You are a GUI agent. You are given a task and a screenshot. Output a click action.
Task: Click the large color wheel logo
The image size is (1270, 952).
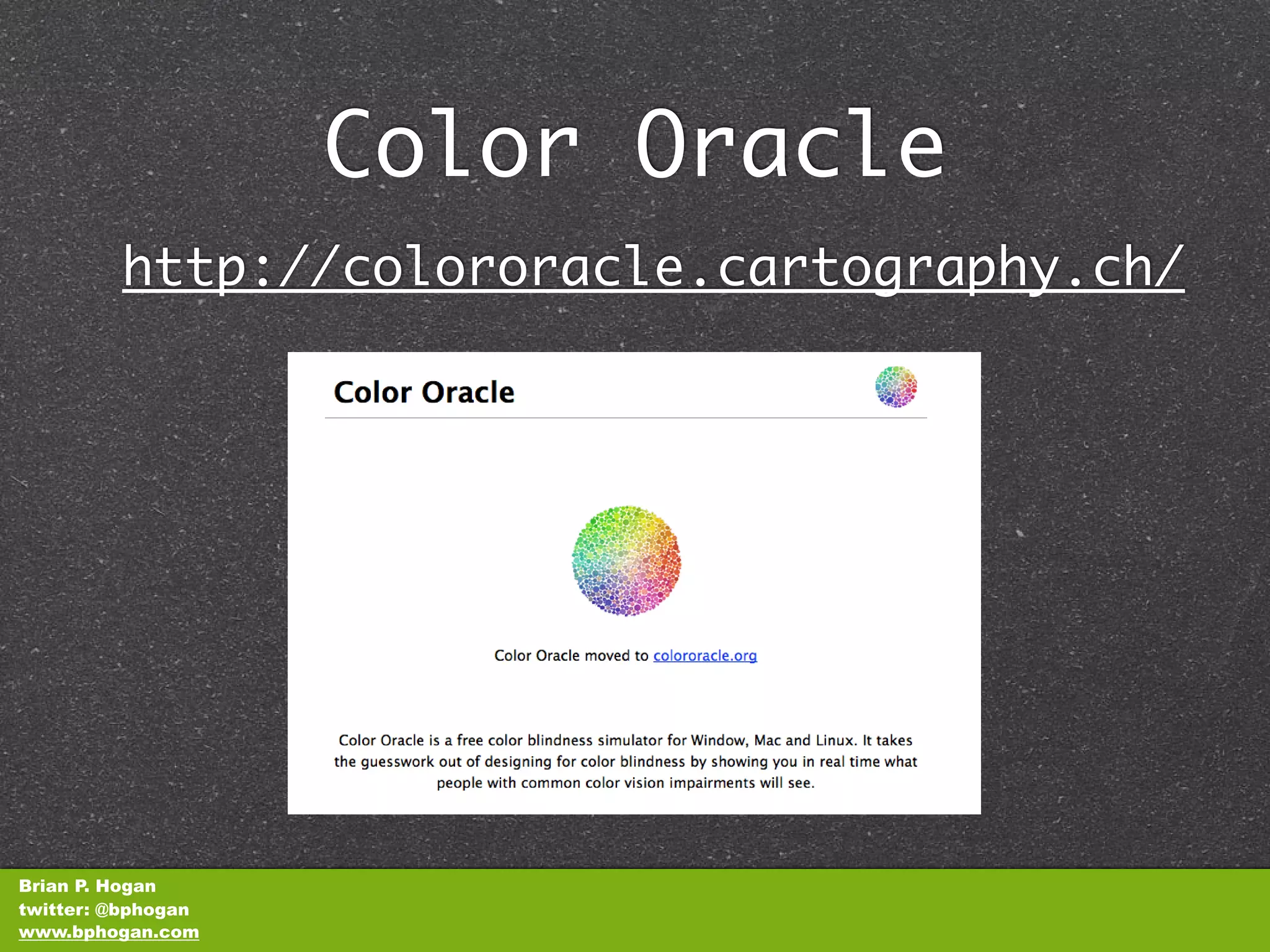pyautogui.click(x=626, y=561)
